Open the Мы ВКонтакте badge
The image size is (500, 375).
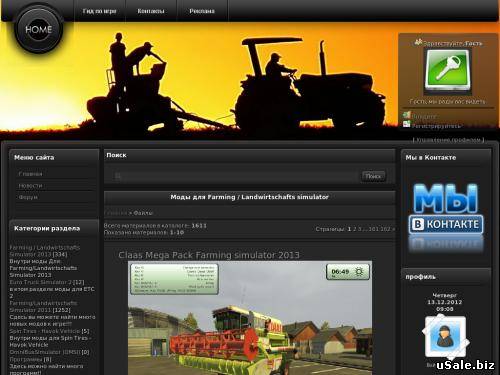(x=446, y=216)
